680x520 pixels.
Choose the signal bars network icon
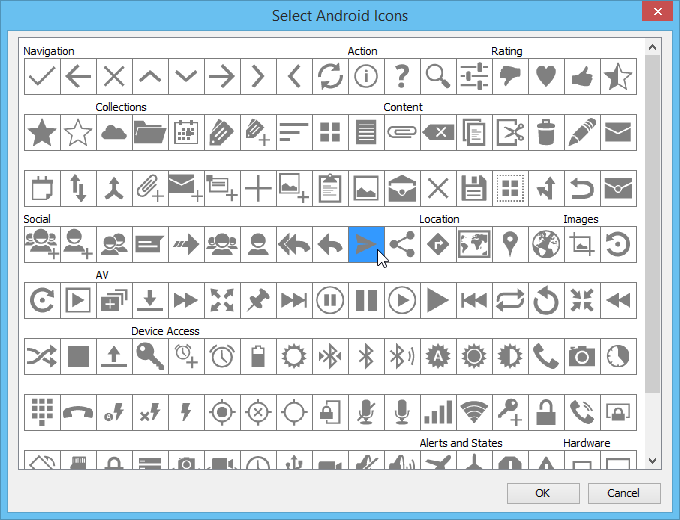click(x=438, y=412)
